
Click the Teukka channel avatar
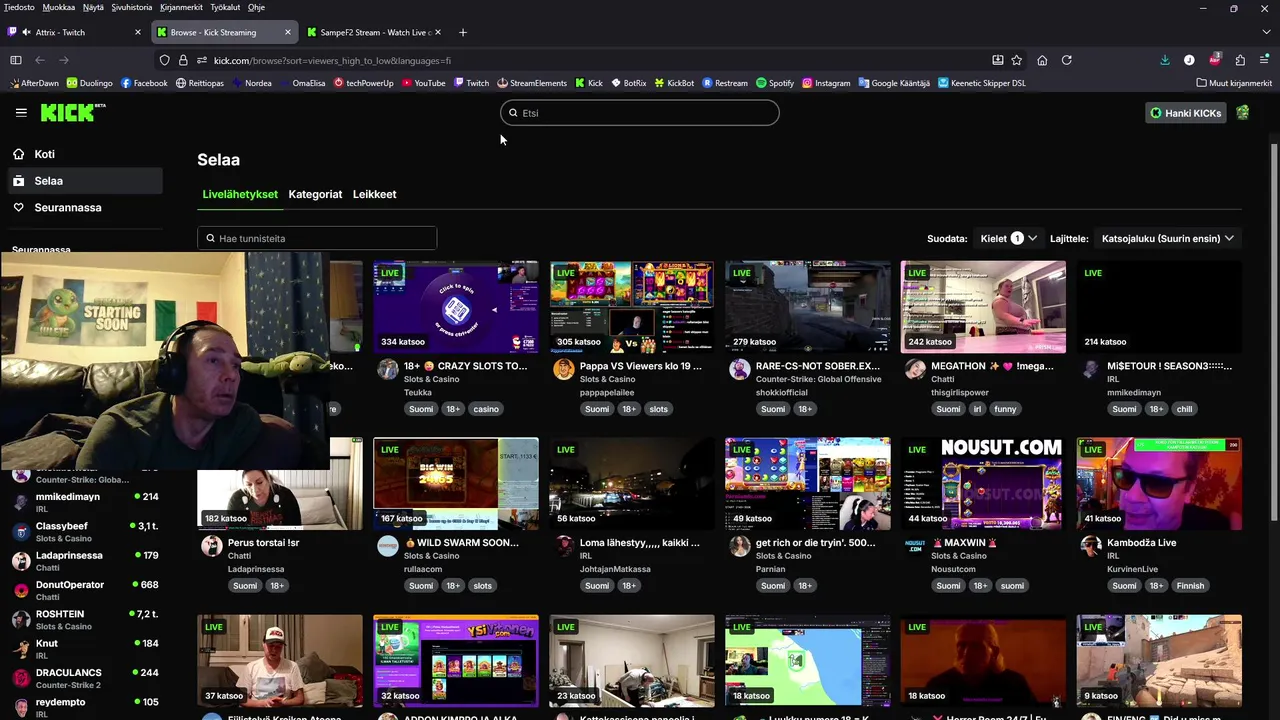[388, 369]
